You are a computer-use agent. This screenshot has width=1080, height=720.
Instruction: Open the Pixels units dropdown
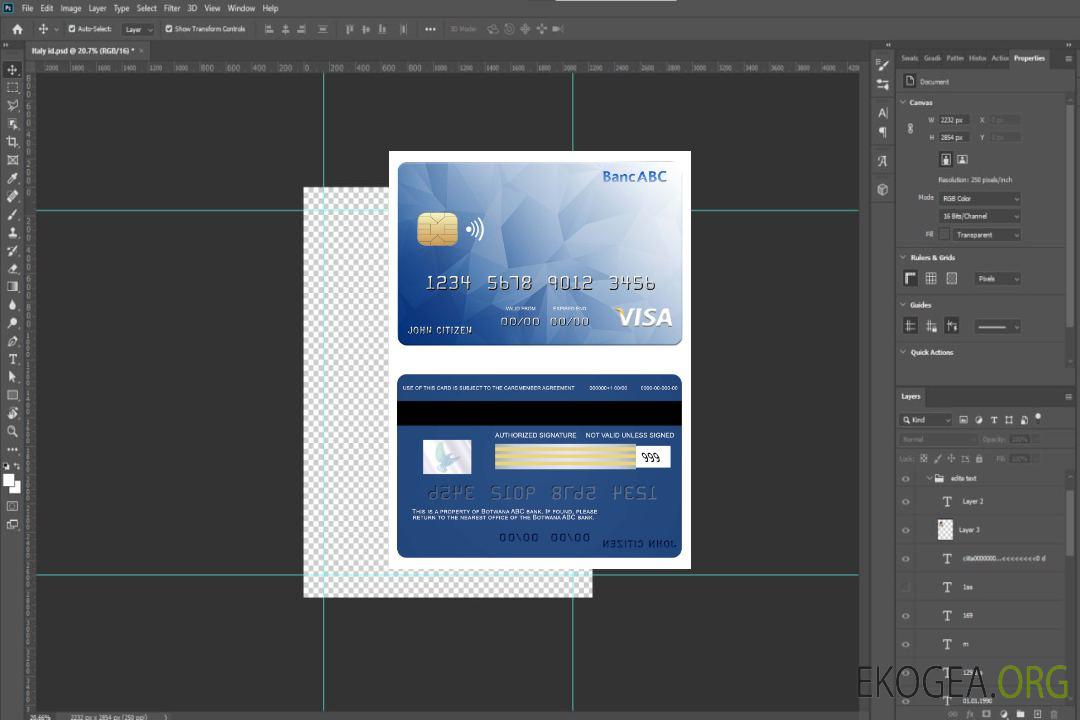[x=997, y=278]
